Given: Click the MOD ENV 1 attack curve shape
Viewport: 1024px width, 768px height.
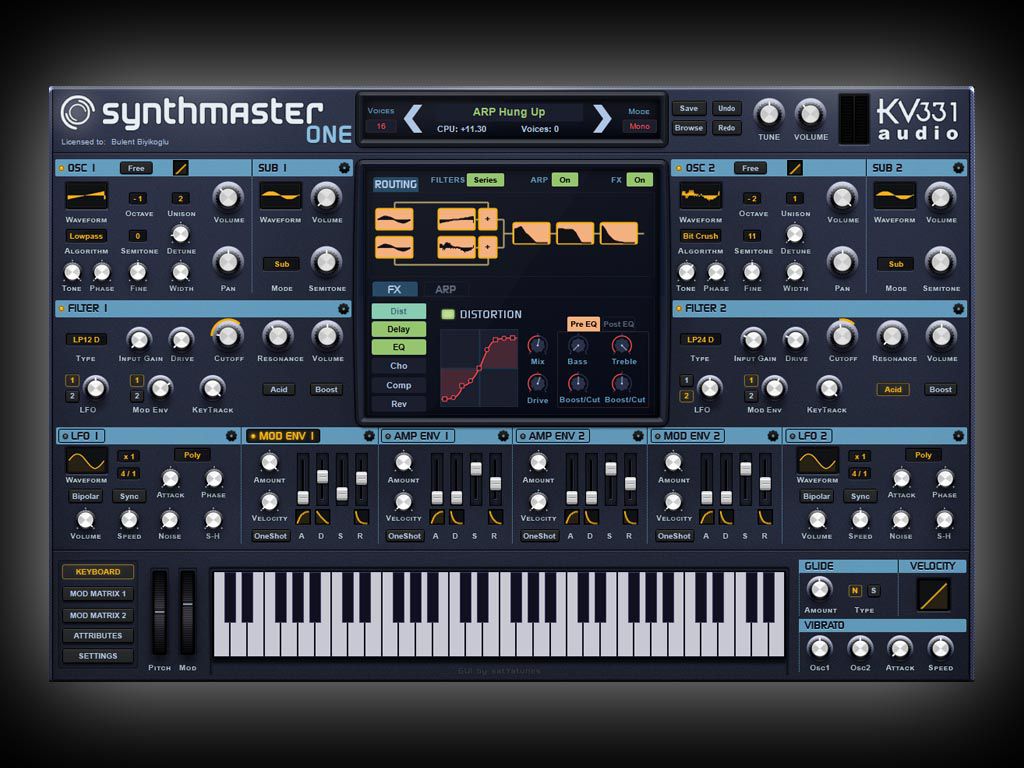Looking at the screenshot, I should pos(302,517).
